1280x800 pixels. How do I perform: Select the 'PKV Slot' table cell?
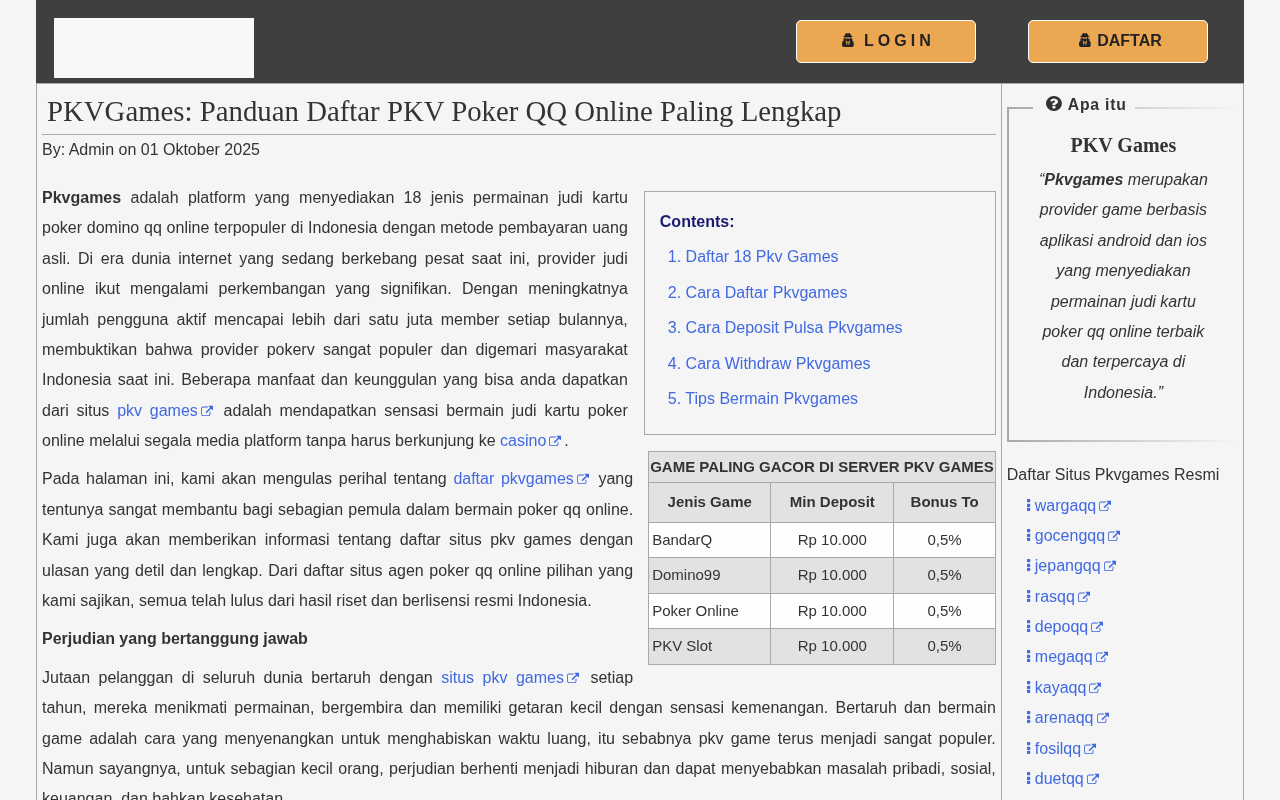point(710,646)
